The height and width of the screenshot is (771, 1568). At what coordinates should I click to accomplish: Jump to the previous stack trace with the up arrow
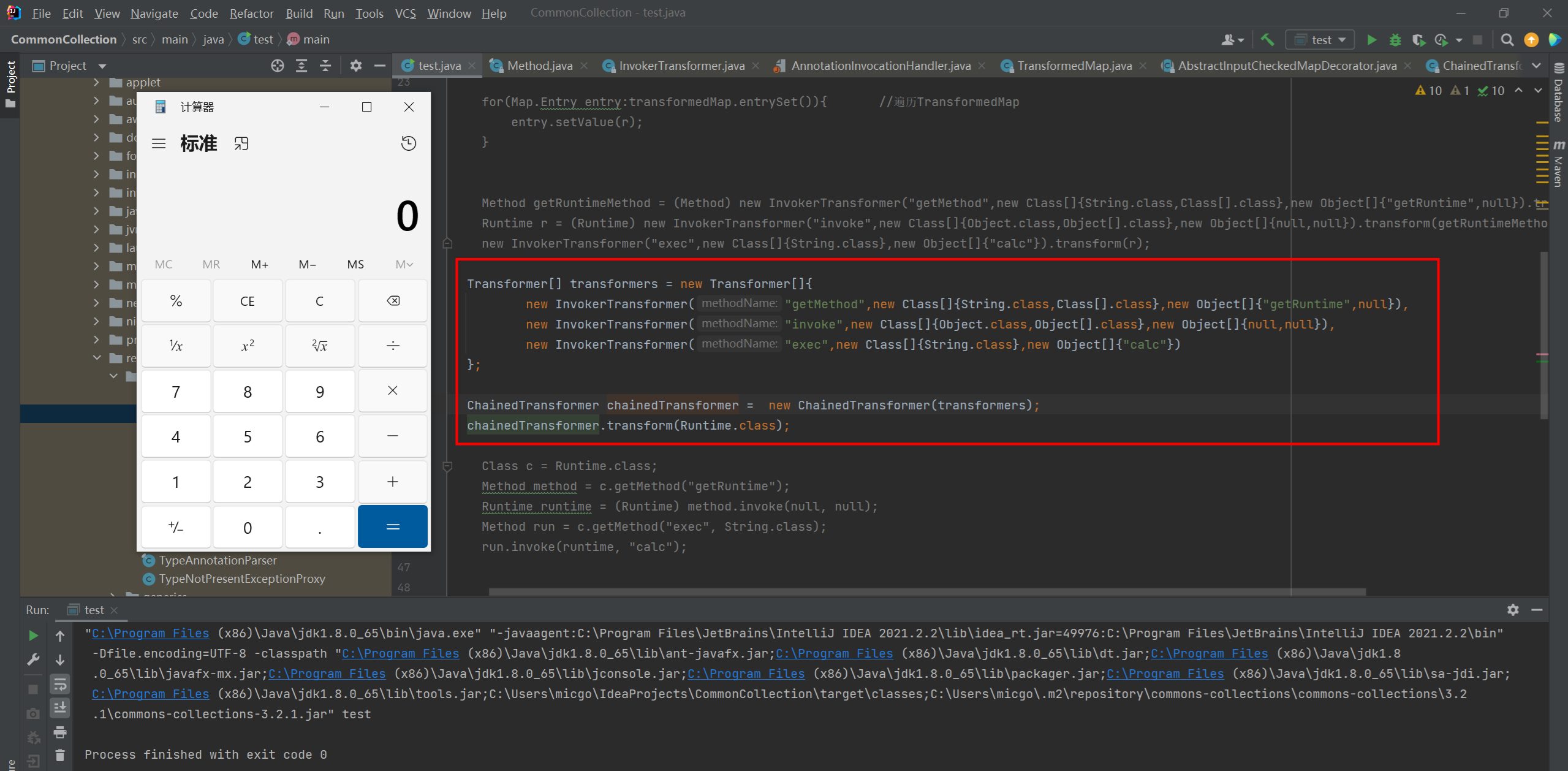[x=60, y=636]
